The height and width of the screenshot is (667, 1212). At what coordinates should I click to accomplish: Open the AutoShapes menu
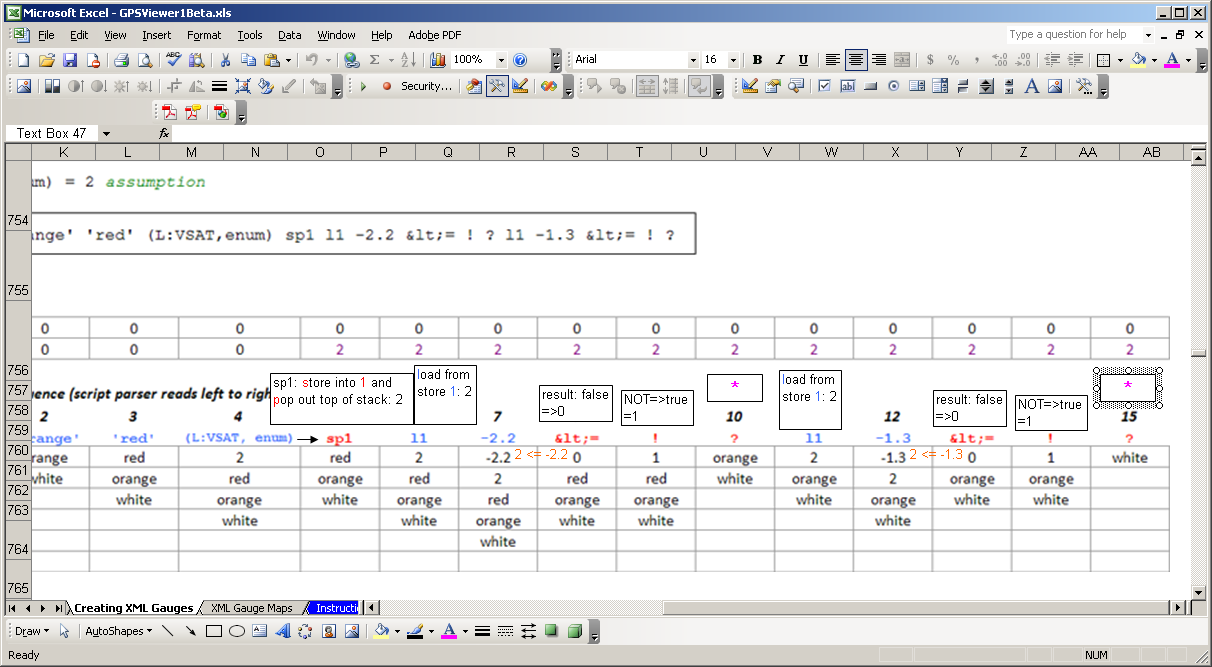click(x=118, y=631)
